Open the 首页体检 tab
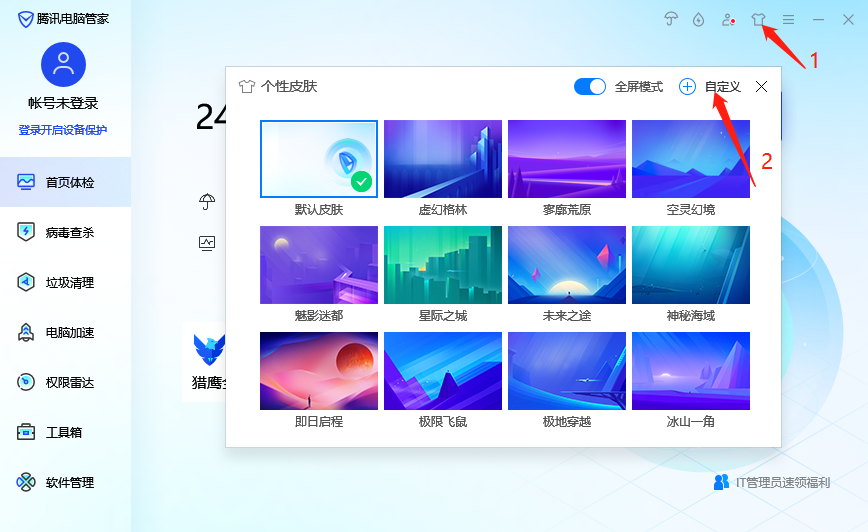The height and width of the screenshot is (532, 868). point(65,182)
